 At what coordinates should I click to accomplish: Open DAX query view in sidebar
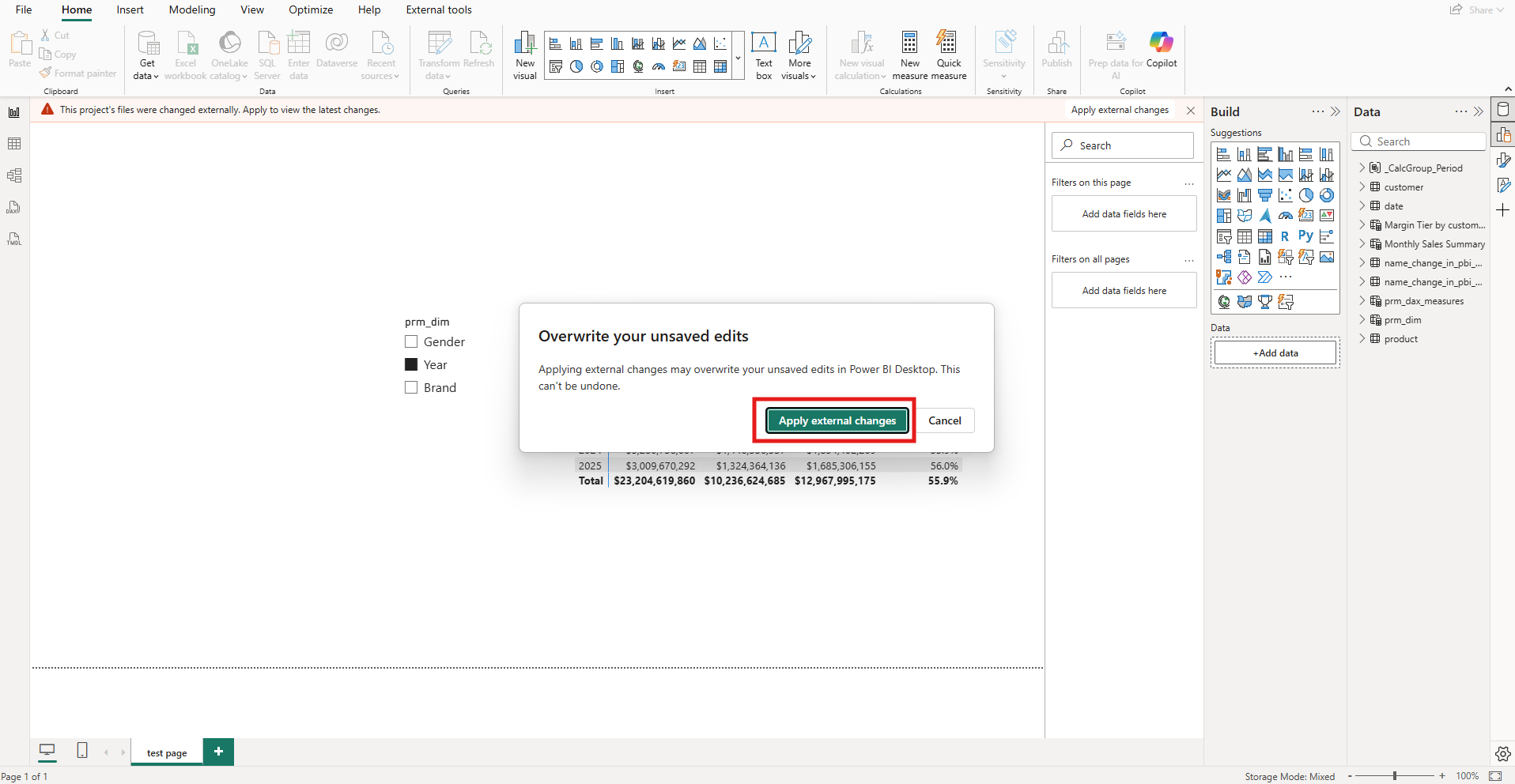tap(14, 207)
